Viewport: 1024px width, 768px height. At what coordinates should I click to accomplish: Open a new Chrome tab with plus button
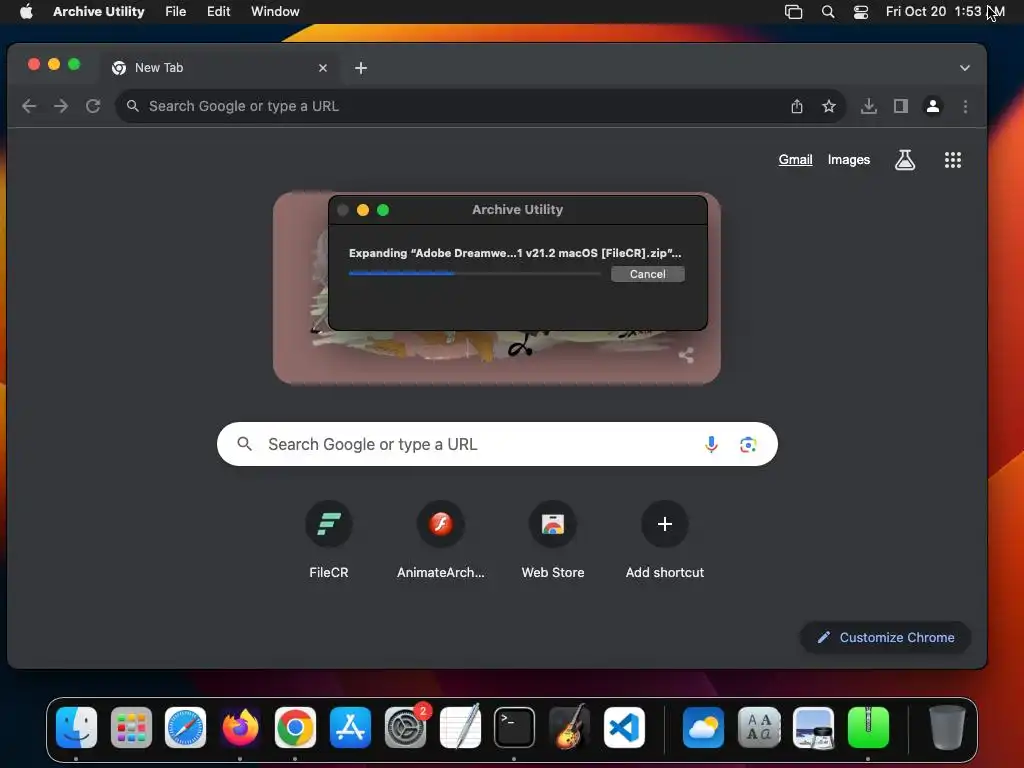click(360, 68)
